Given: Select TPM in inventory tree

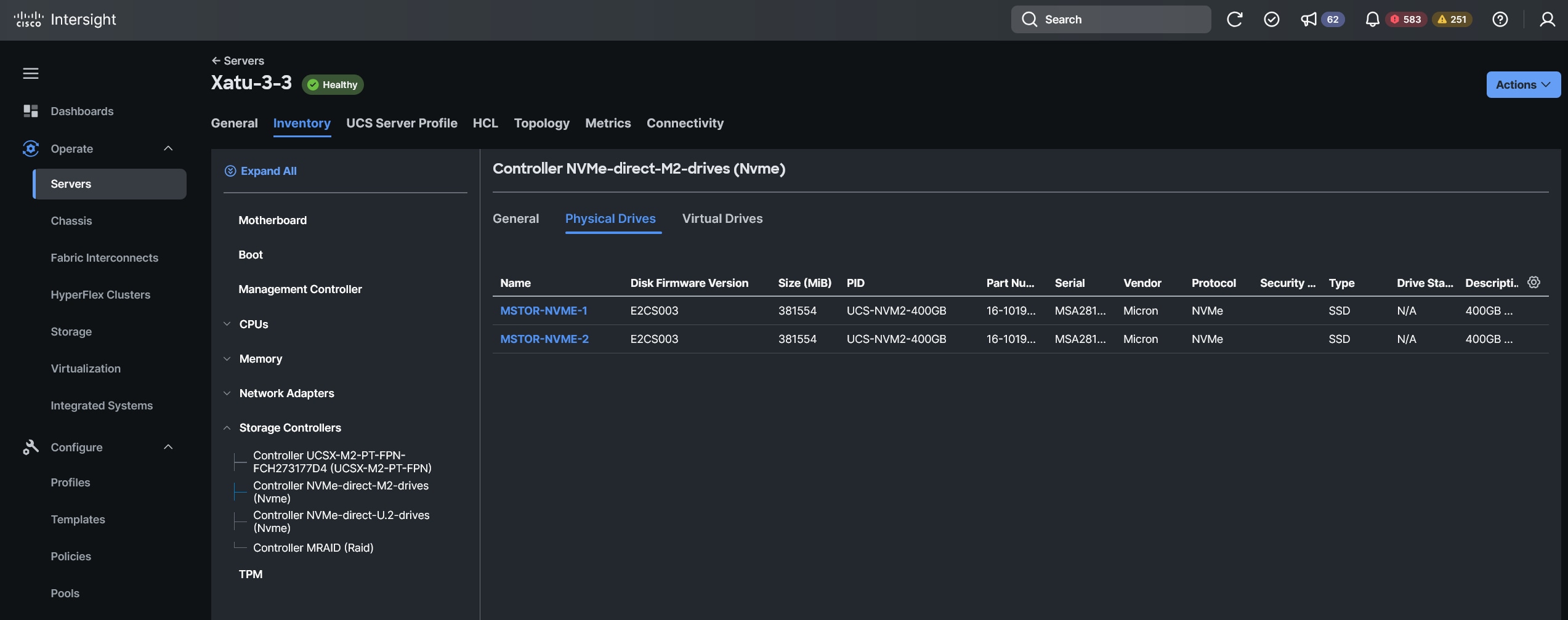Looking at the screenshot, I should [x=251, y=574].
